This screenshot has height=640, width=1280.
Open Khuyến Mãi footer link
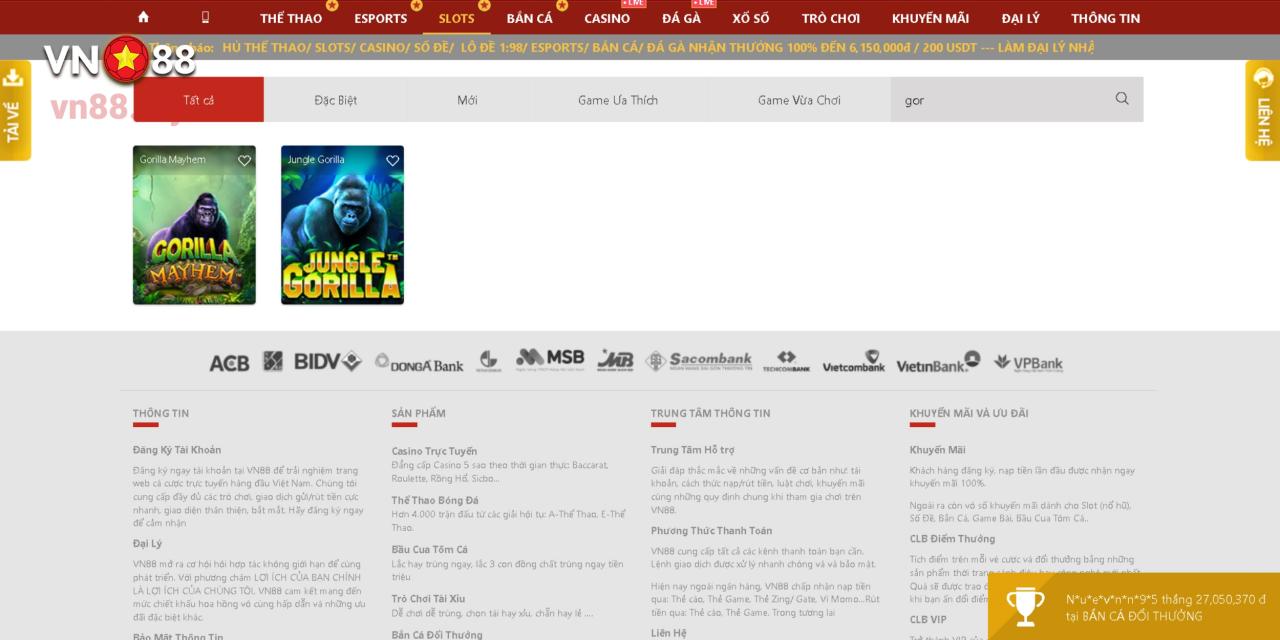tap(937, 450)
